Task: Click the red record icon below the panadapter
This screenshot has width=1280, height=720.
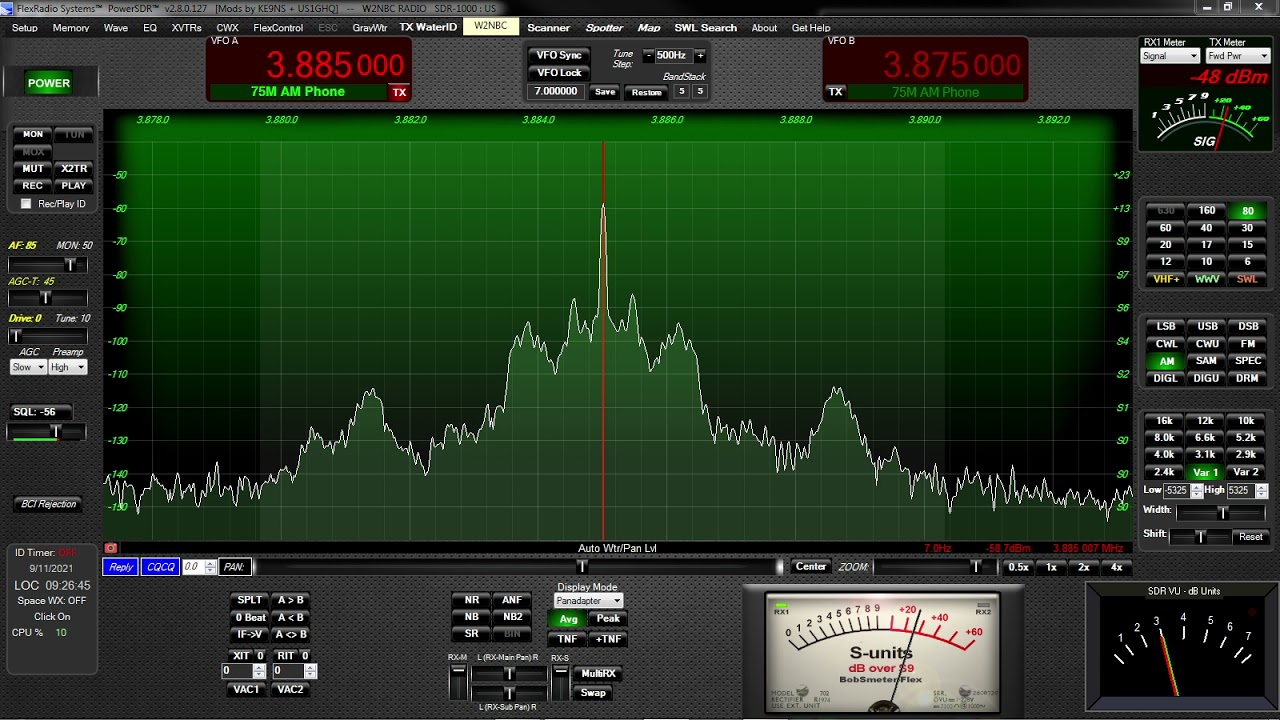Action: pos(111,548)
